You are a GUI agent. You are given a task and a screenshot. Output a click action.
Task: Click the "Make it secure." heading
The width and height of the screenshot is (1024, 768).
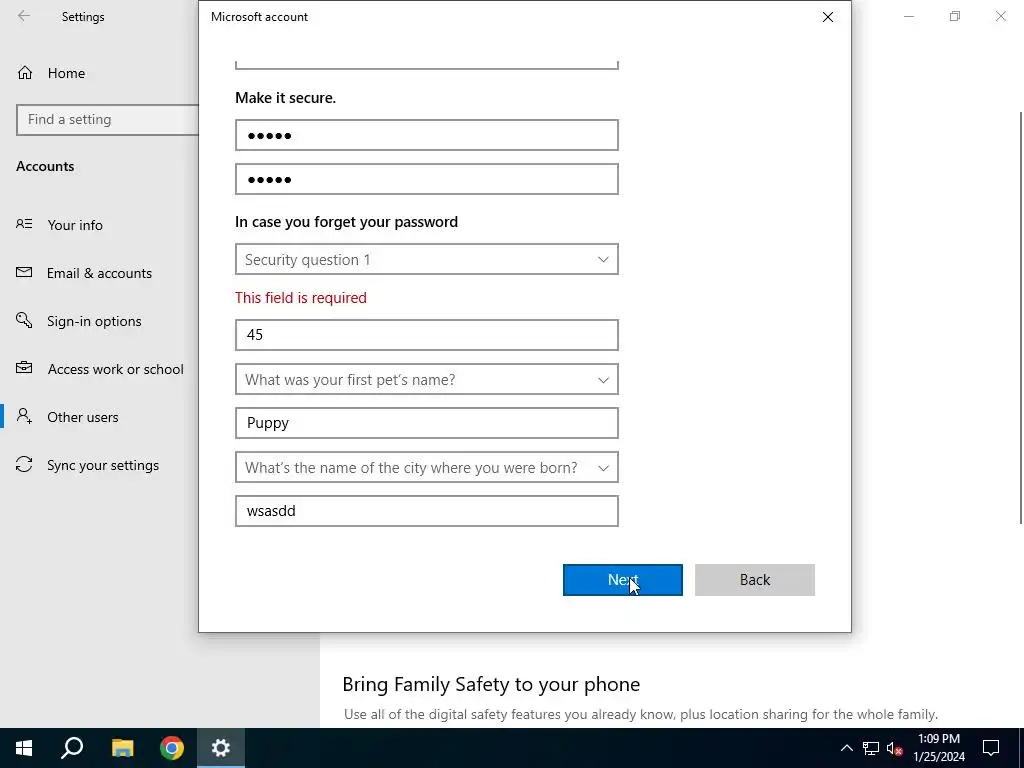pos(285,98)
